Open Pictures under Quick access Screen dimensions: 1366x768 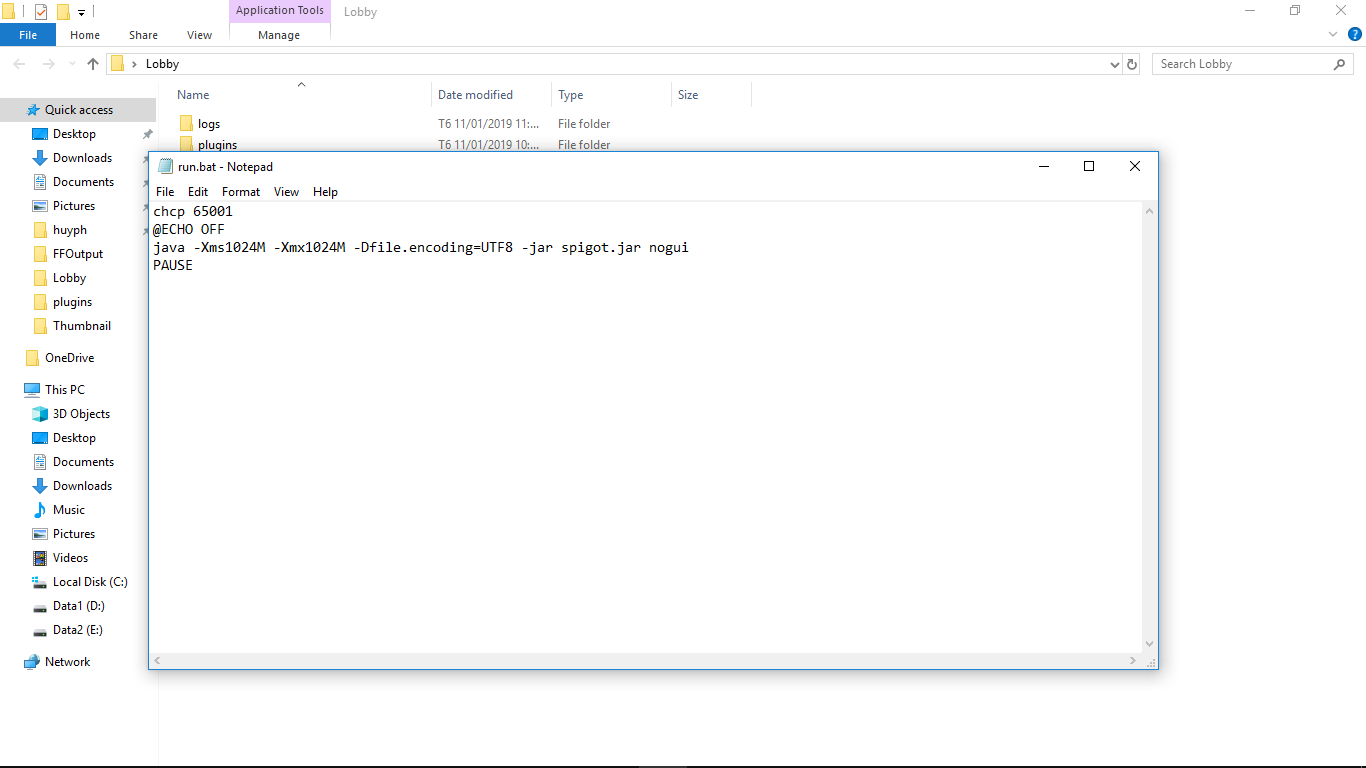[x=74, y=206]
